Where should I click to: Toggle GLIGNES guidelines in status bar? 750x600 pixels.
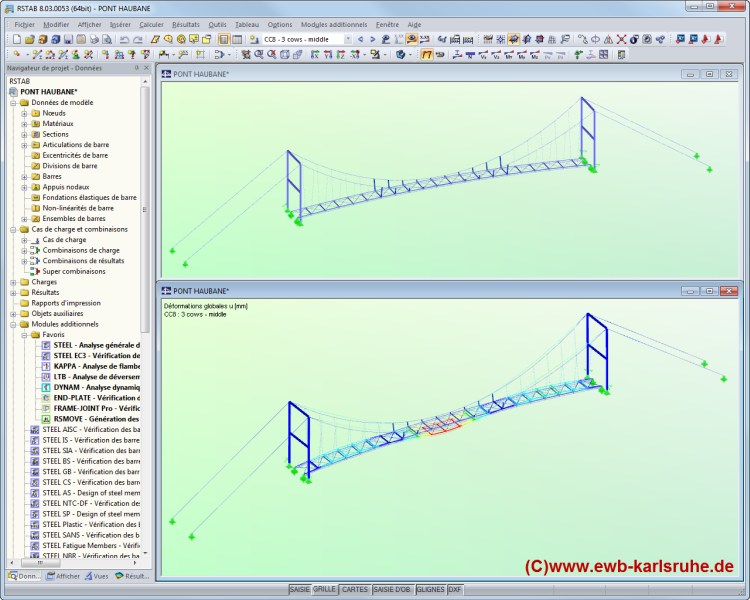(430, 589)
